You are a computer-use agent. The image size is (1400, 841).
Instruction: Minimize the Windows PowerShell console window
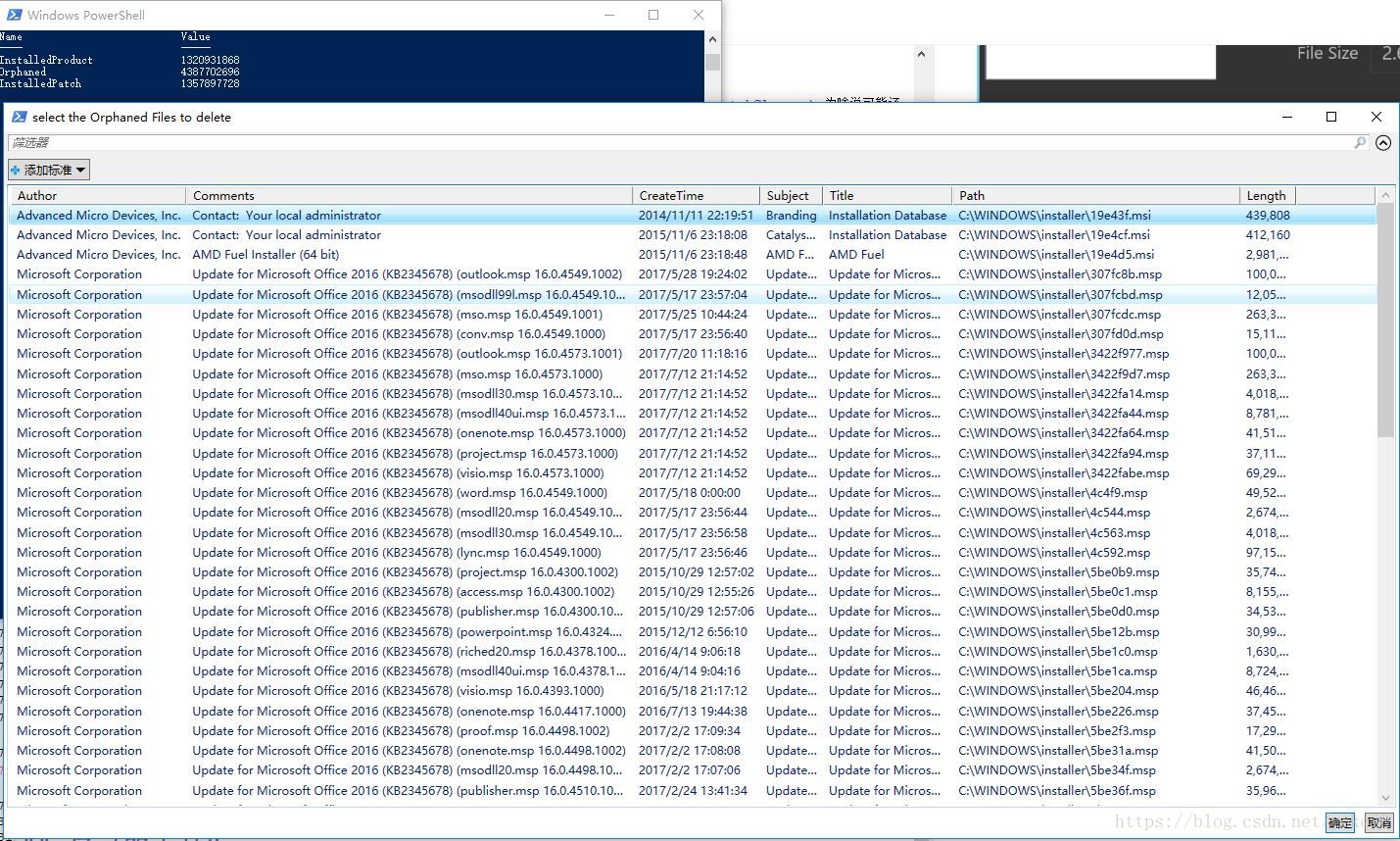[x=609, y=15]
